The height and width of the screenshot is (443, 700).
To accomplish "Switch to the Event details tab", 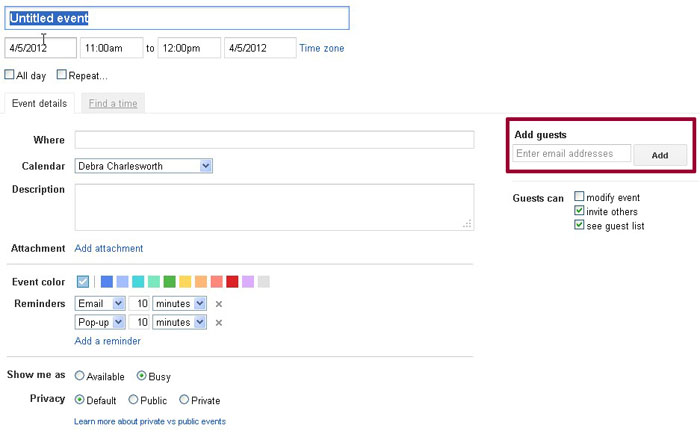I will coord(39,104).
